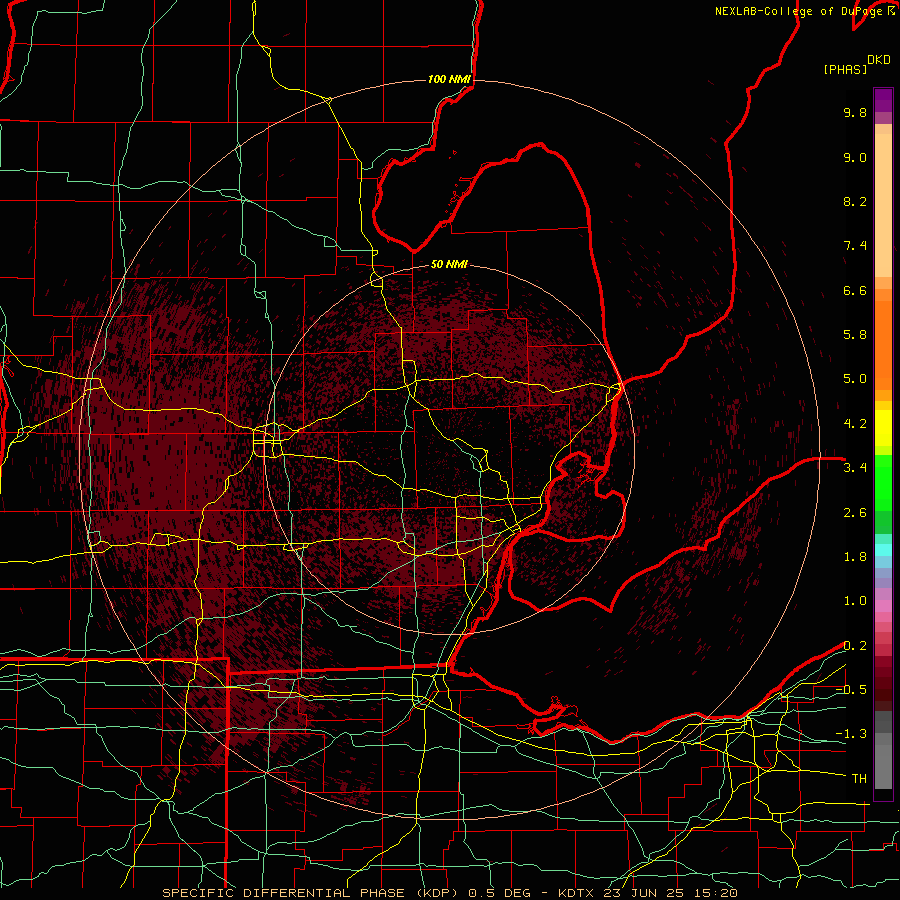Click the pink segment of the color bar

tap(883, 606)
